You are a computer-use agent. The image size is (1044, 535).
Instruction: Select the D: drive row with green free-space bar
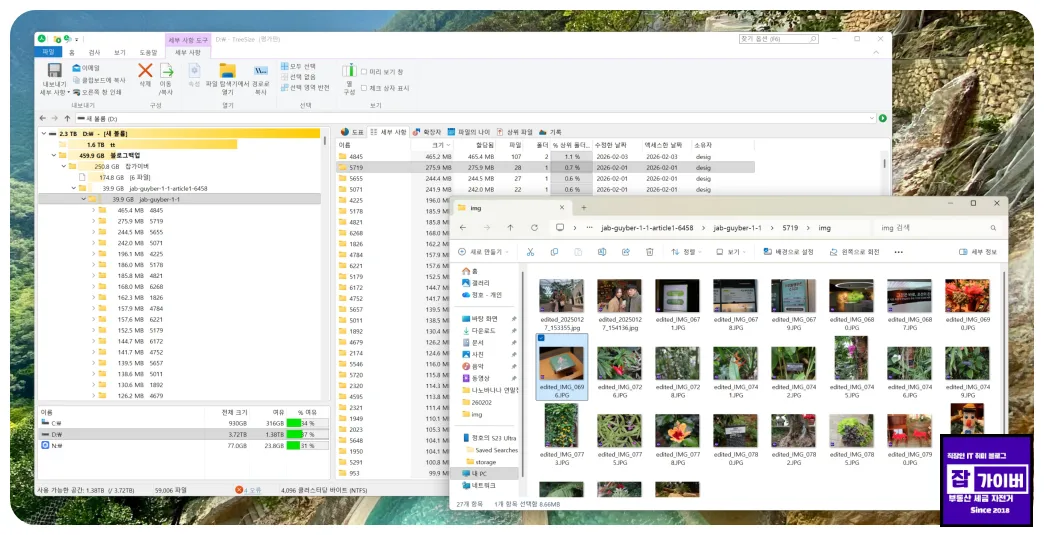(x=182, y=434)
